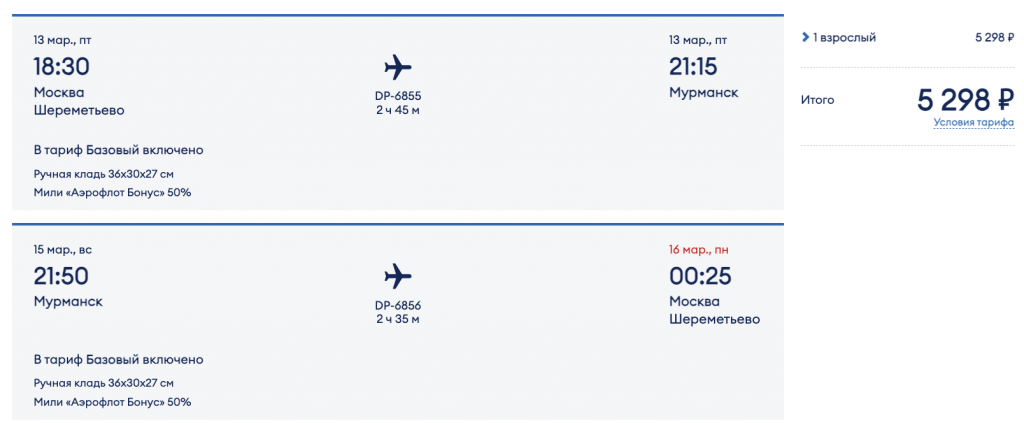Click the 21:50 departure time from Мурманск
The image size is (1024, 423).
[62, 276]
